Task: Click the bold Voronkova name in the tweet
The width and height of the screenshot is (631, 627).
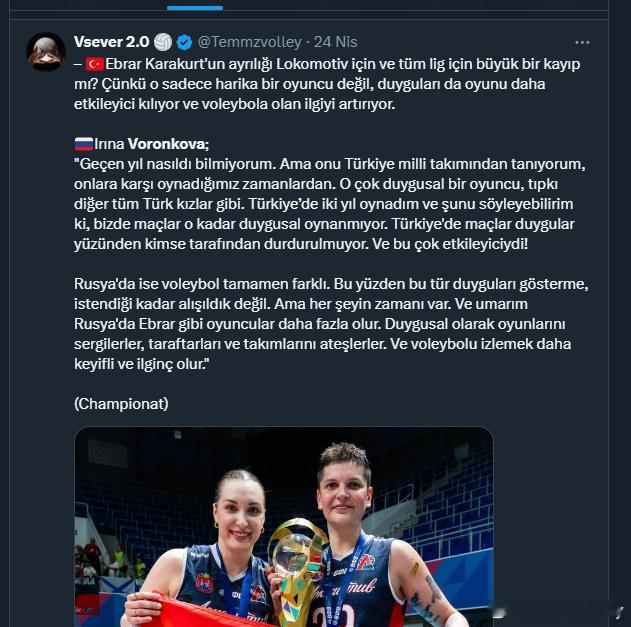Action: [x=168, y=144]
